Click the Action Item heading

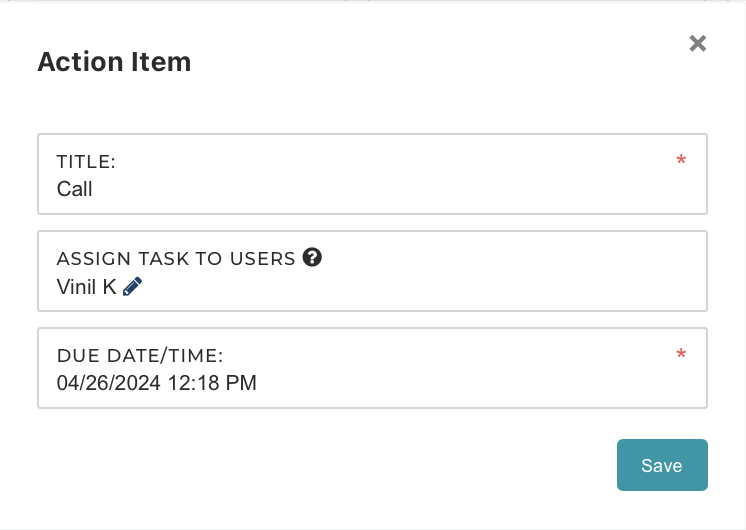(114, 62)
